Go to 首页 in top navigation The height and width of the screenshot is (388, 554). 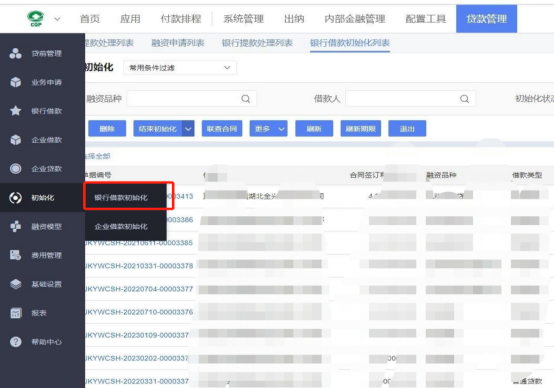click(90, 19)
